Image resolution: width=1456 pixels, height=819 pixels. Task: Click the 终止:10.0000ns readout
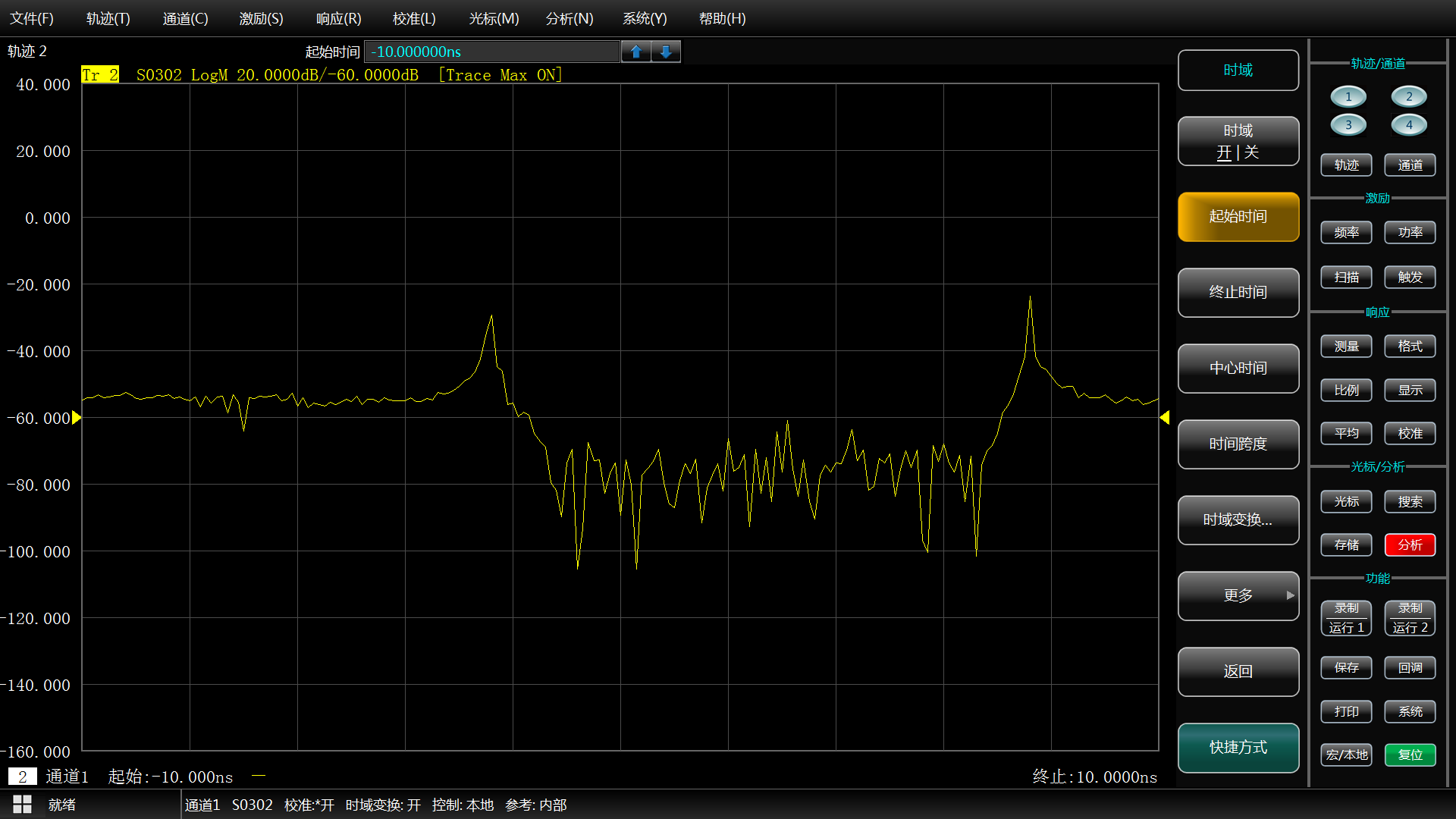point(1095,777)
